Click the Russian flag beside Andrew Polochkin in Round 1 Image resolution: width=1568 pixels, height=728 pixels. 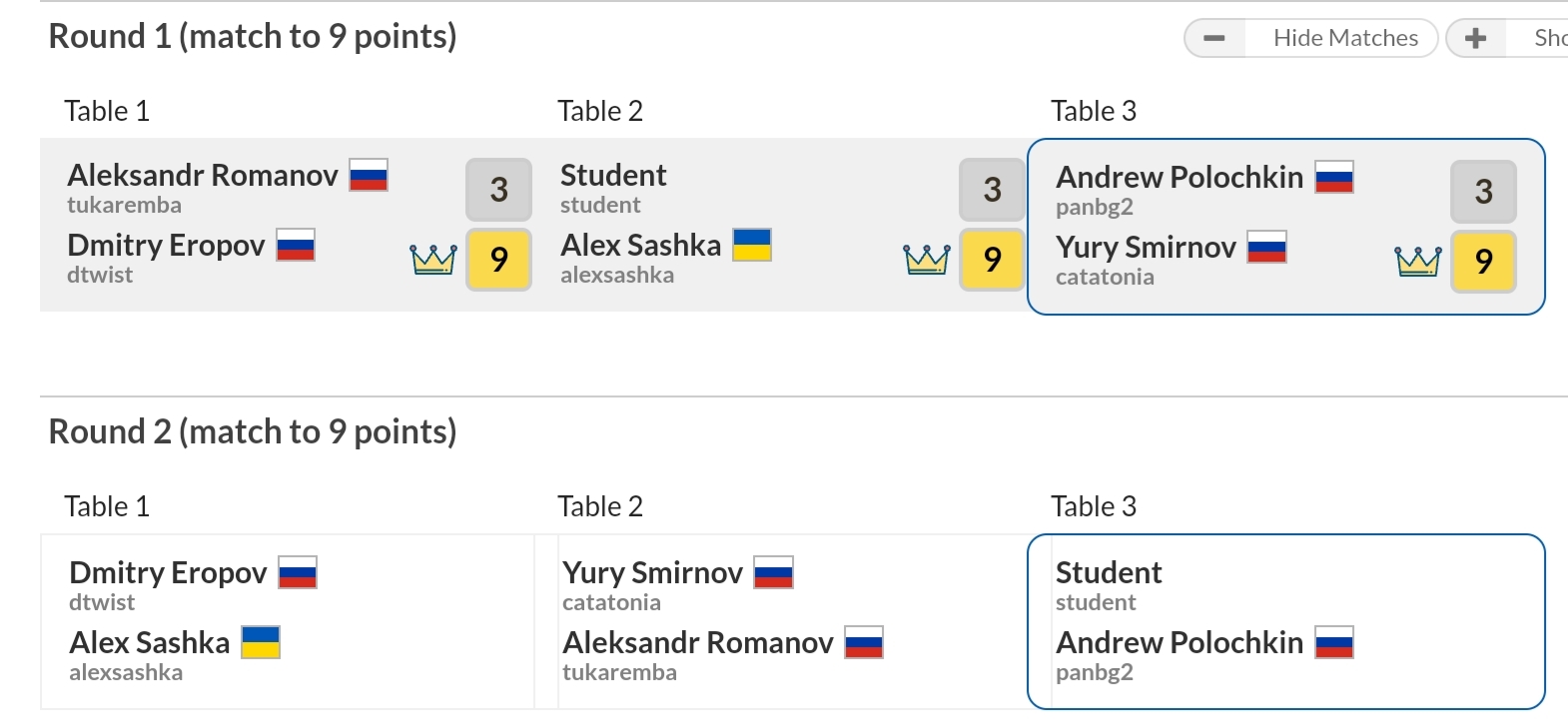click(x=1334, y=177)
